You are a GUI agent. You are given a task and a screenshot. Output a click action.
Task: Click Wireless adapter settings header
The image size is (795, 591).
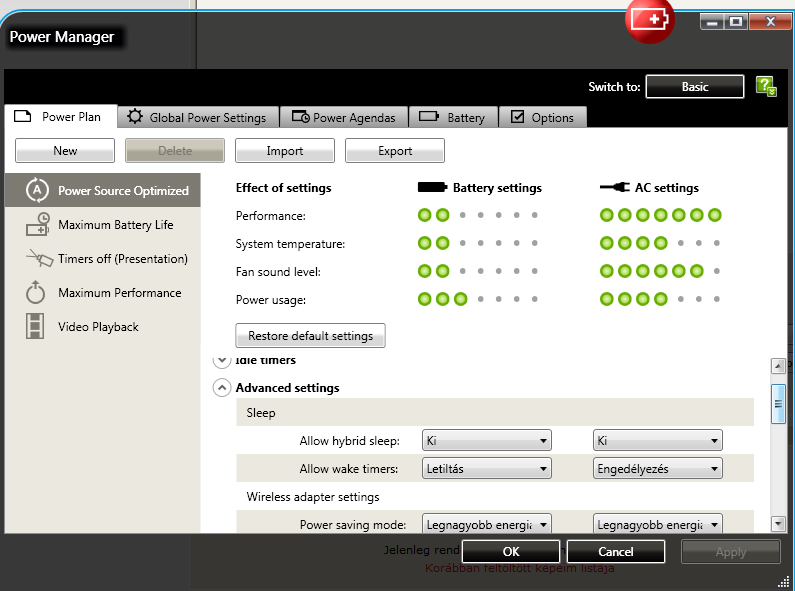click(495, 496)
